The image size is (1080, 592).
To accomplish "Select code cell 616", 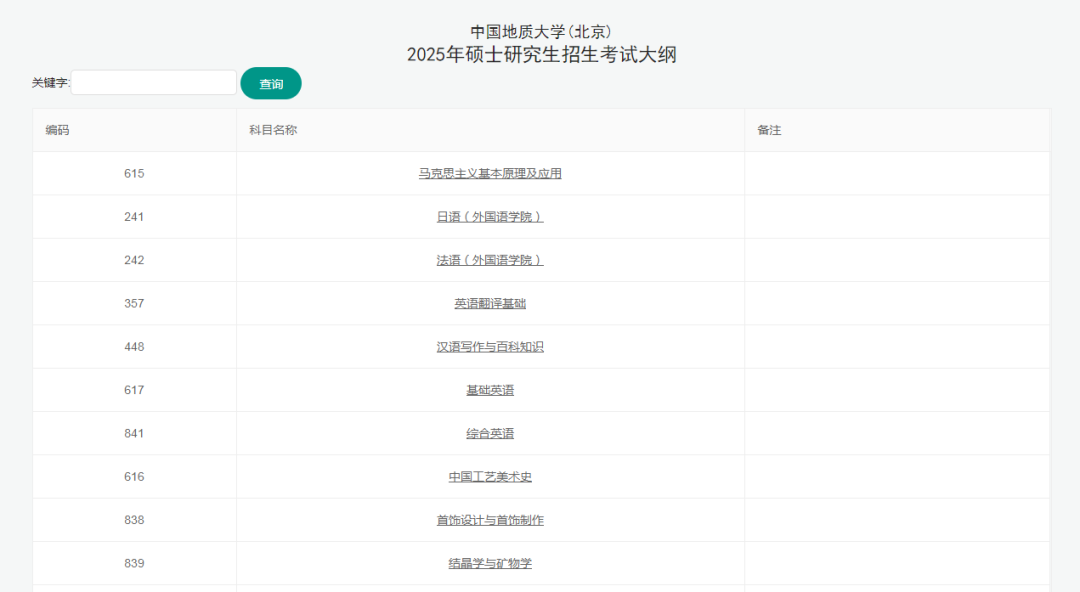I will (134, 477).
